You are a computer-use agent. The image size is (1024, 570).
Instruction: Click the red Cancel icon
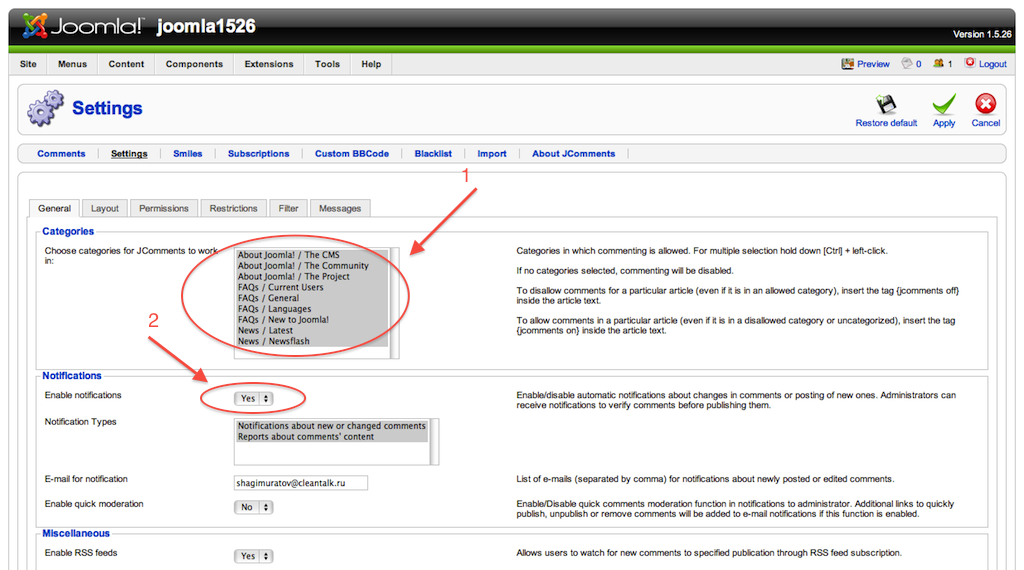coord(985,104)
